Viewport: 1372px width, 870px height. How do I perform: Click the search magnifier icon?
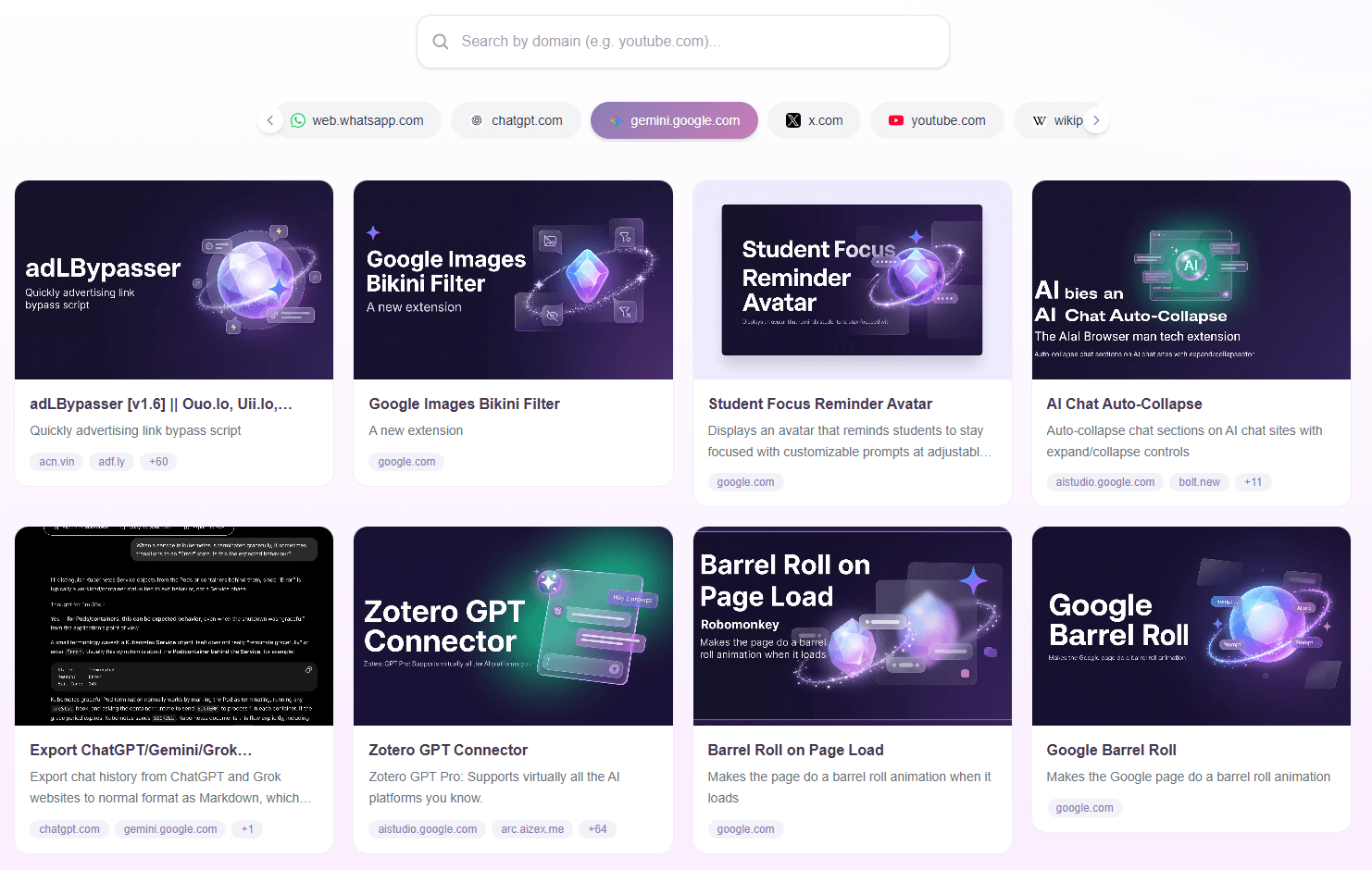point(441,42)
